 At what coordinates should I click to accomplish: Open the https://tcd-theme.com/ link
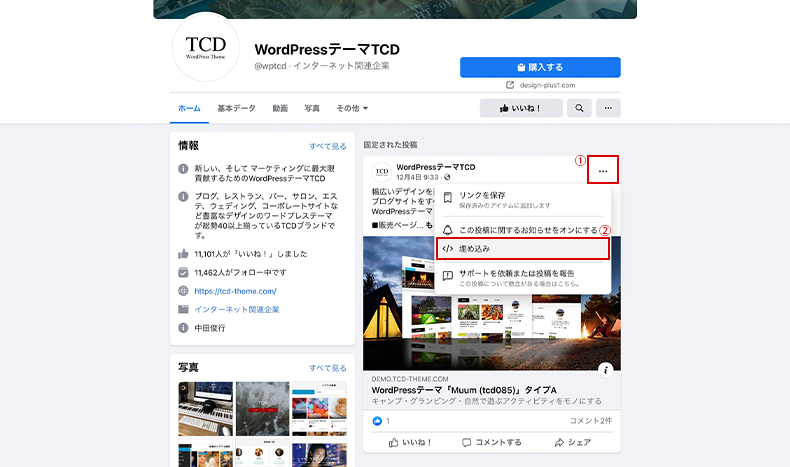(235, 291)
